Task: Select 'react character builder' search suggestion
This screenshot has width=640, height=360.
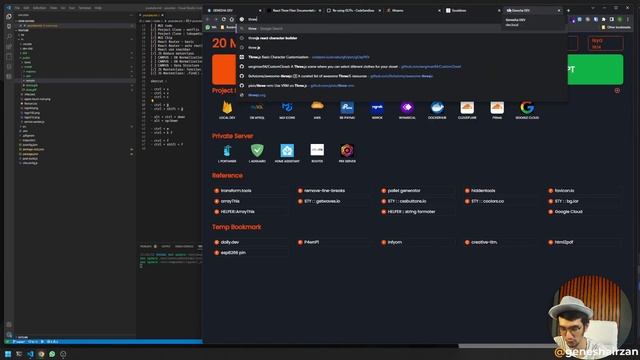Action: point(402,38)
